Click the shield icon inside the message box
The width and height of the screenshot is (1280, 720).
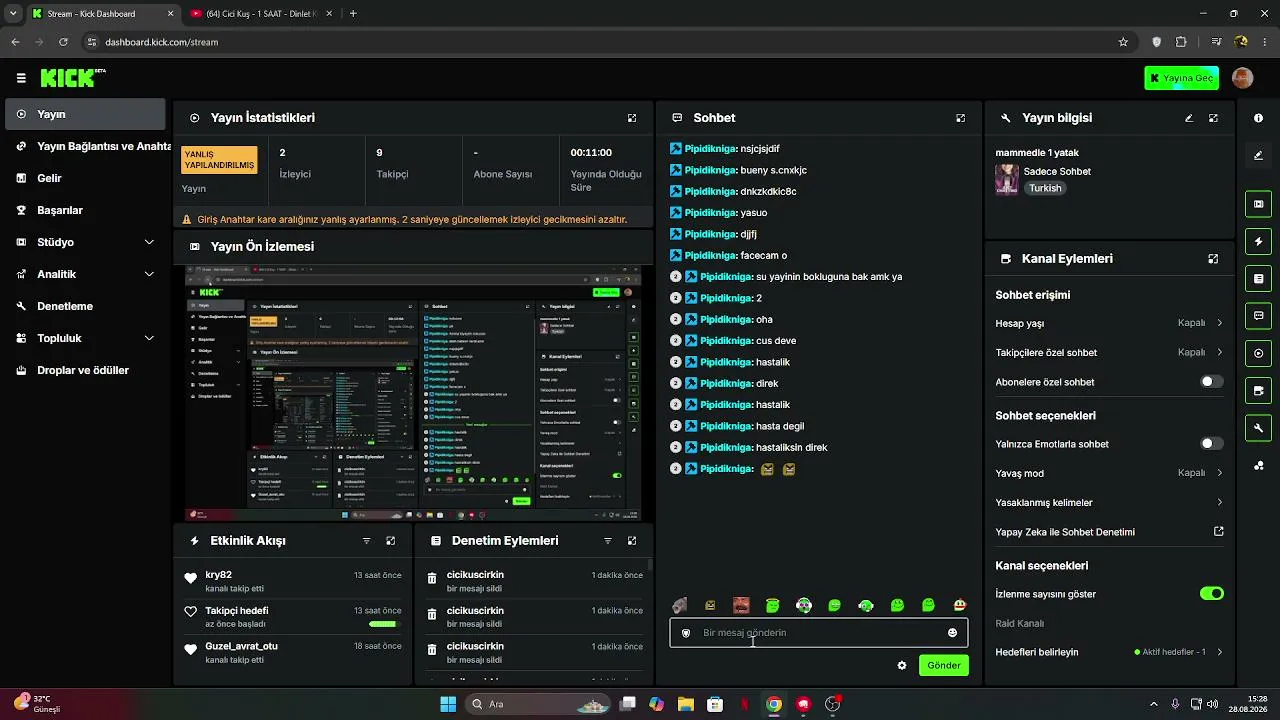click(x=686, y=633)
